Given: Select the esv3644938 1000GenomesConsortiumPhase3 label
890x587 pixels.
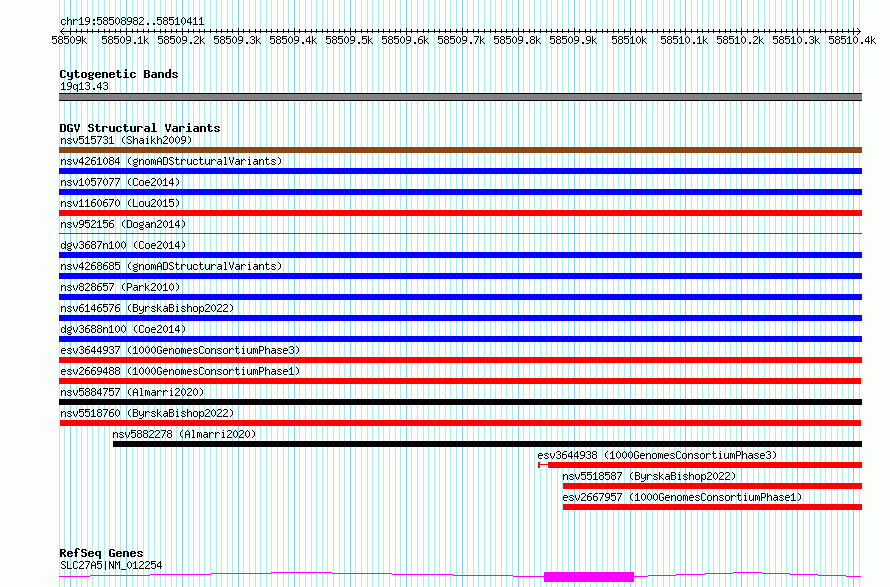Looking at the screenshot, I should pos(657,455).
